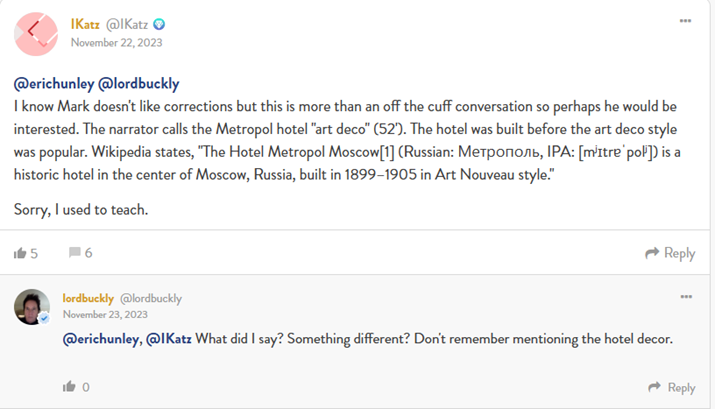715x409 pixels.
Task: Open three-dot options menu on IKatz's post
Action: pyautogui.click(x=685, y=21)
